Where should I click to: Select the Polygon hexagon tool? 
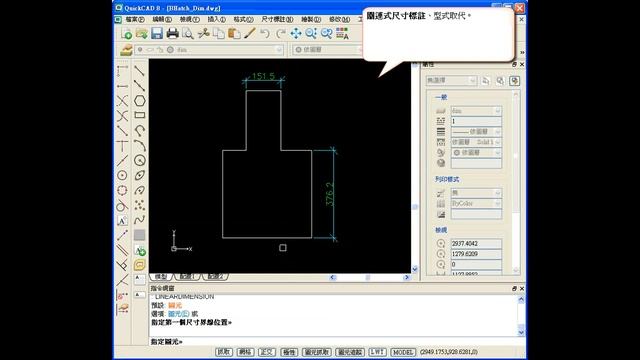140,100
